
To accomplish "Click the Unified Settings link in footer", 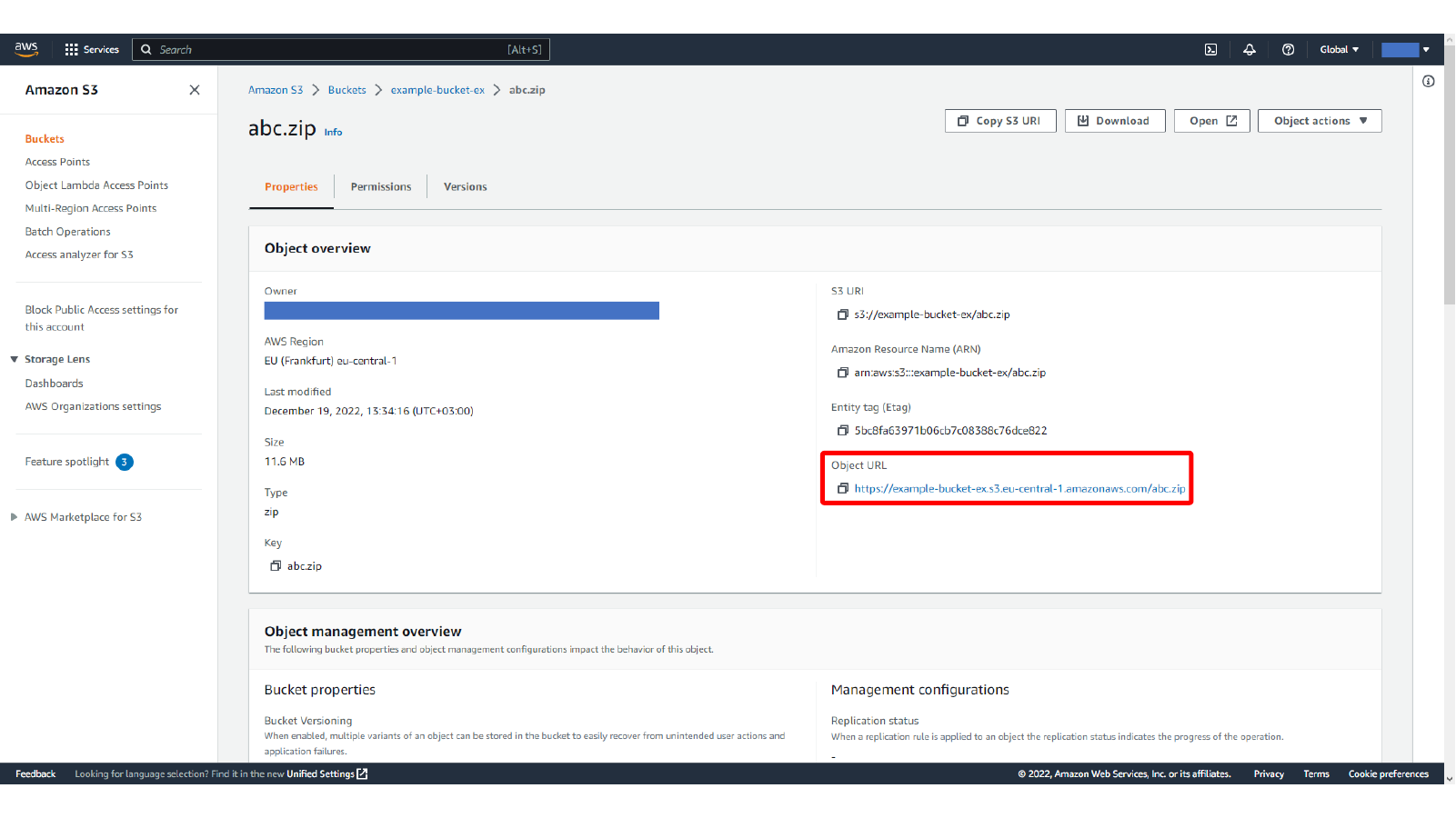I will (x=320, y=774).
